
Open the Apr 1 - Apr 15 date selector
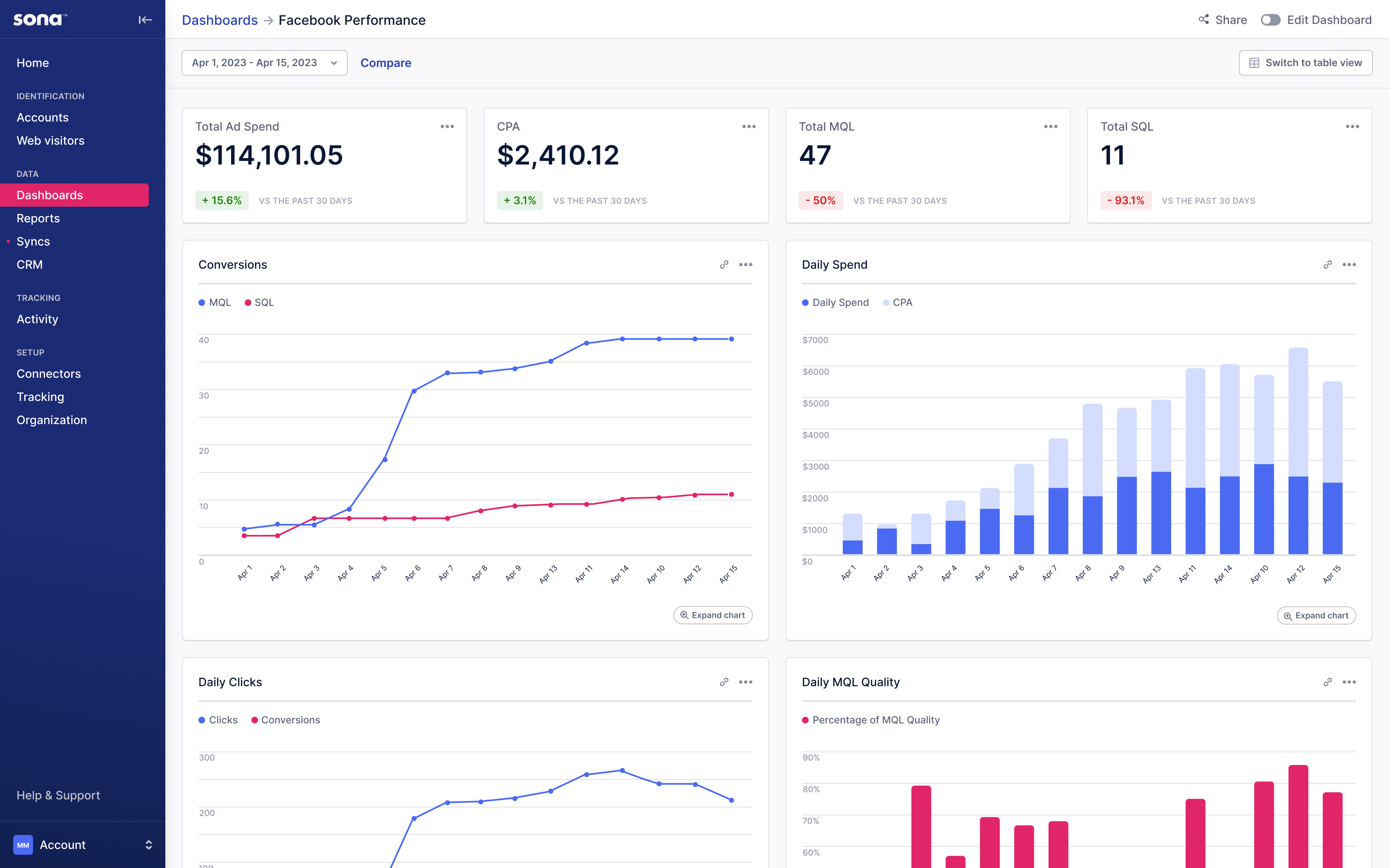click(x=264, y=62)
